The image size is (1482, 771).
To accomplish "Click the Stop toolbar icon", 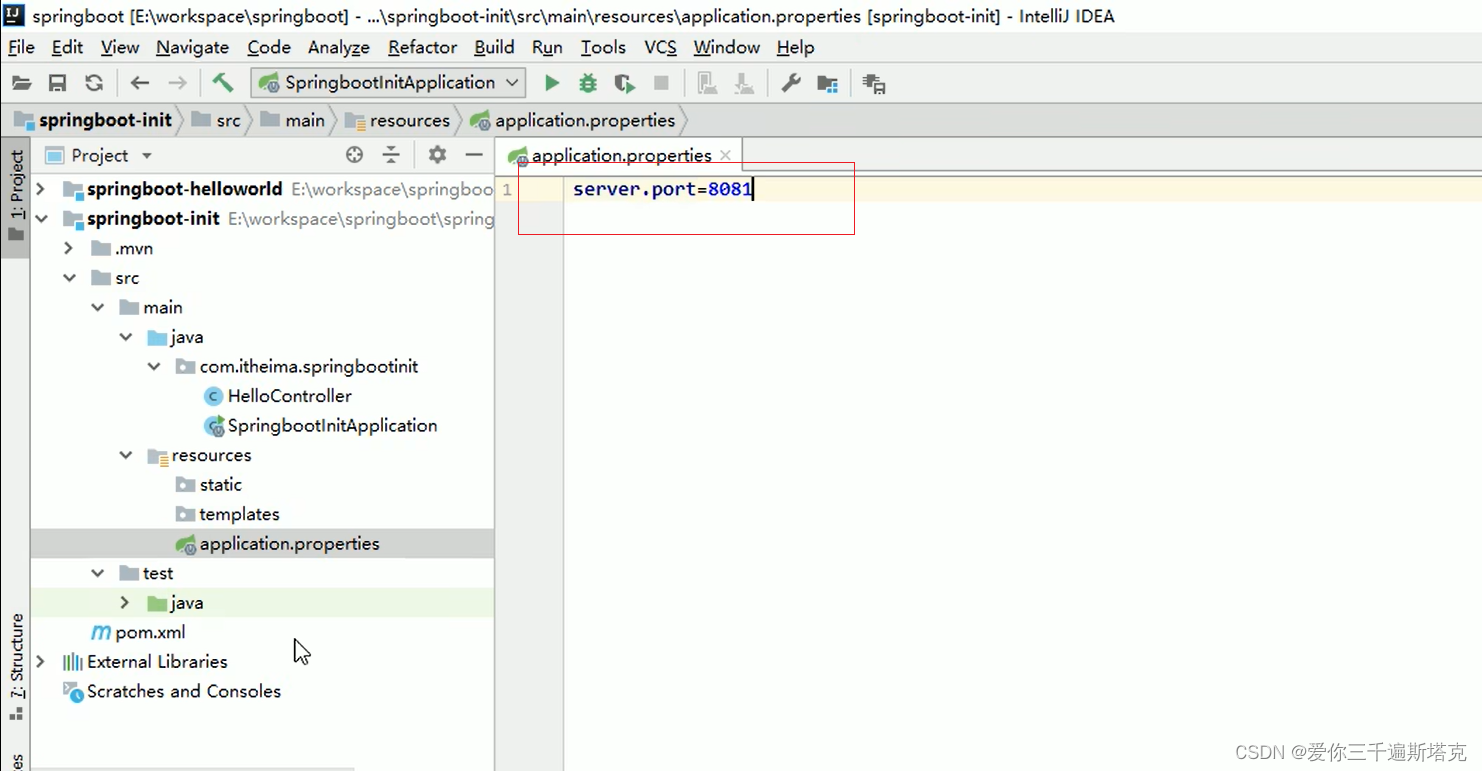I will pos(661,84).
